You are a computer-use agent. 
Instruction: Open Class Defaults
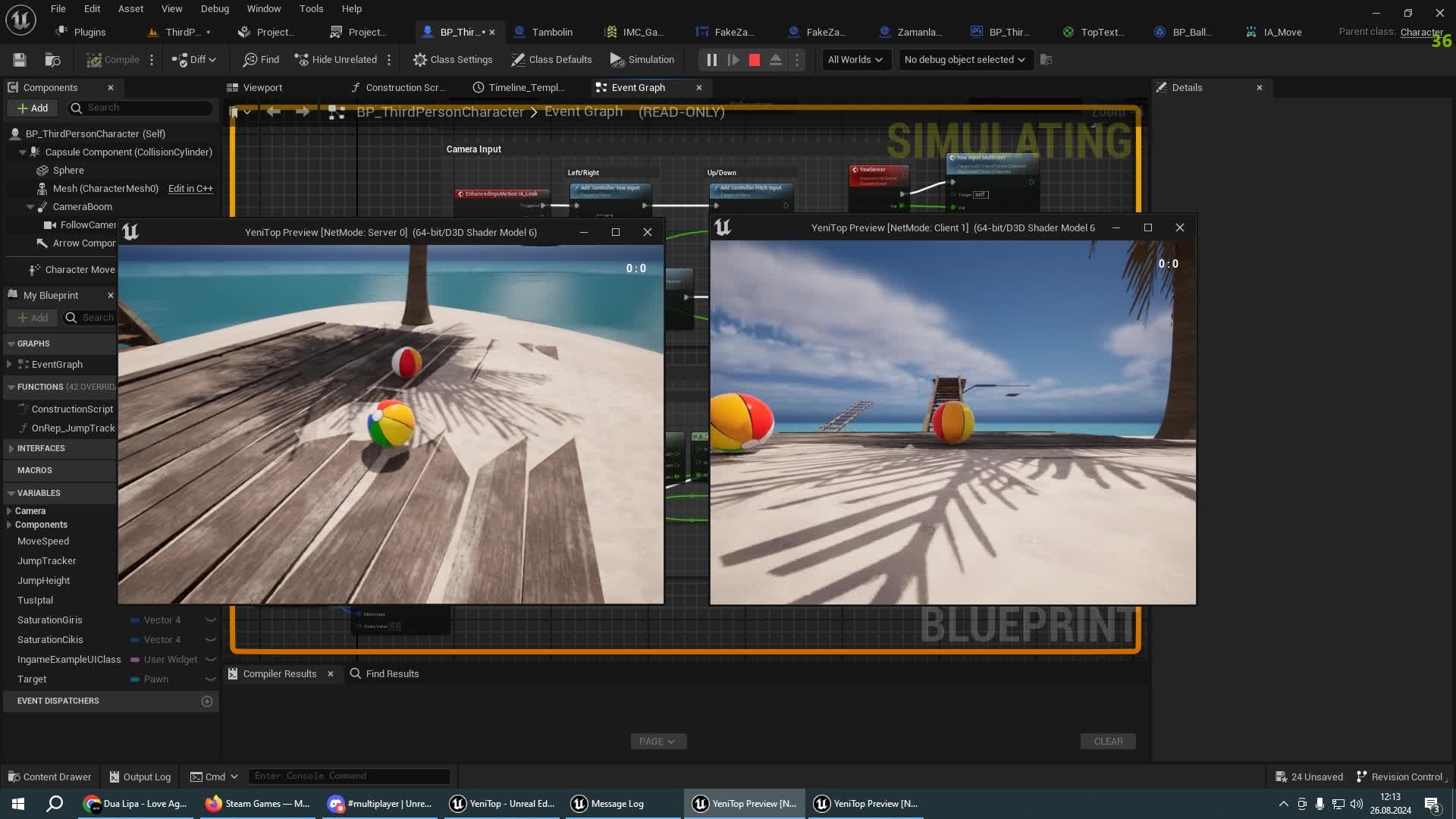tap(551, 59)
